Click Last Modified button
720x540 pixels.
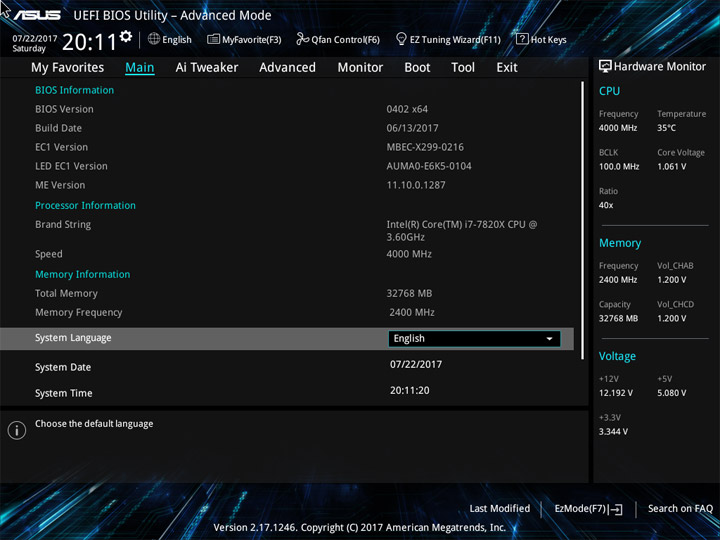point(500,508)
